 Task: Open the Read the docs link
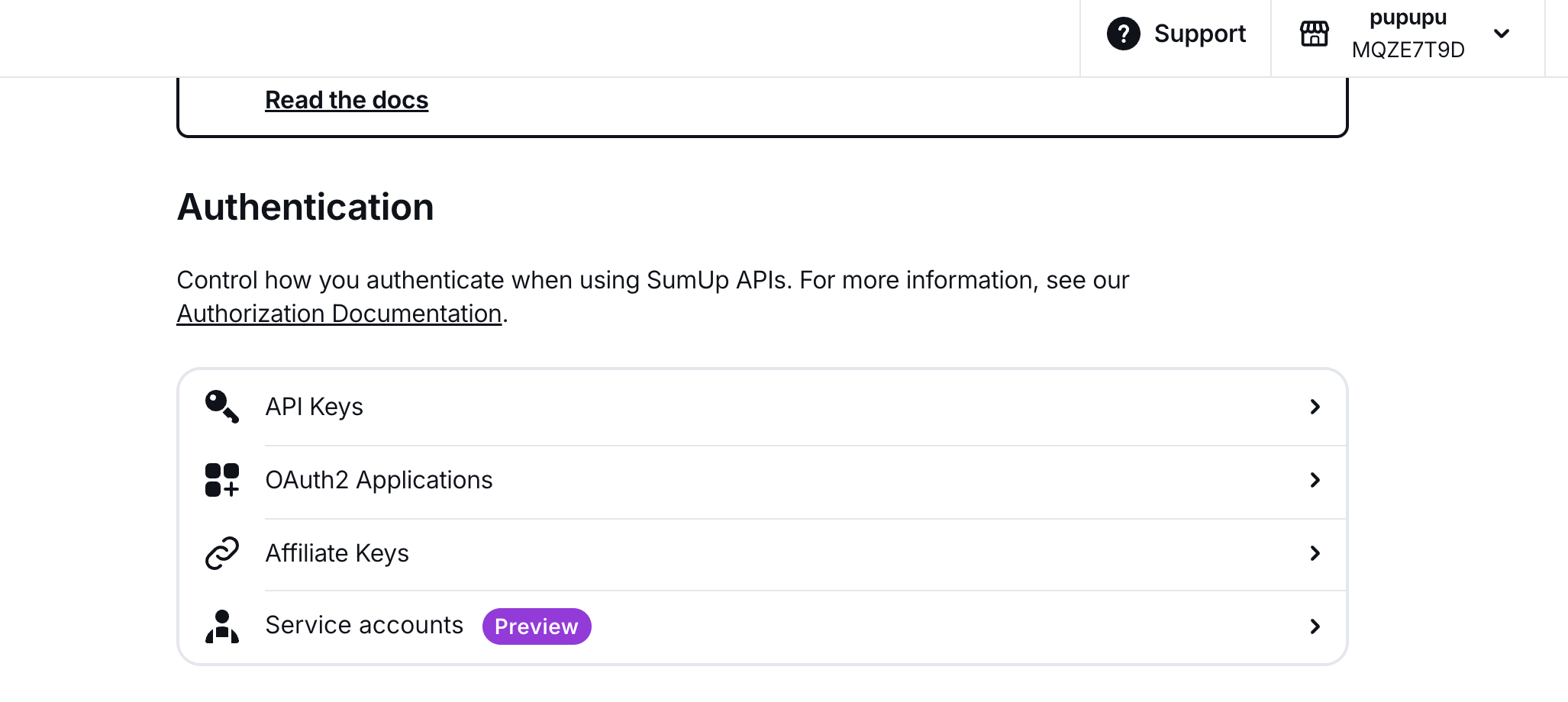[347, 100]
